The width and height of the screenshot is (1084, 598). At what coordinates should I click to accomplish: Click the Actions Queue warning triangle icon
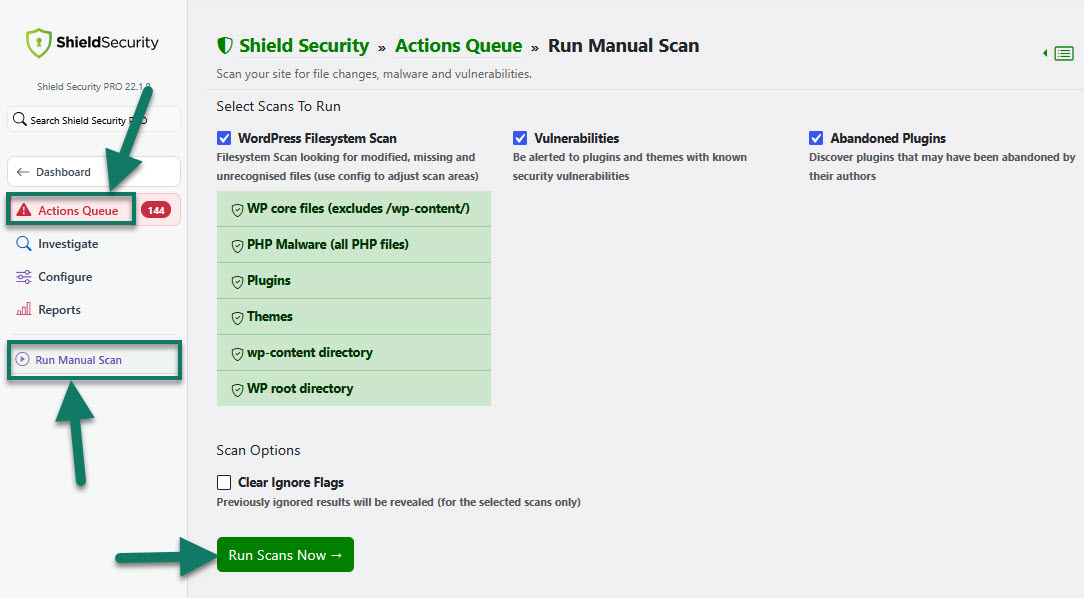pyautogui.click(x=24, y=210)
